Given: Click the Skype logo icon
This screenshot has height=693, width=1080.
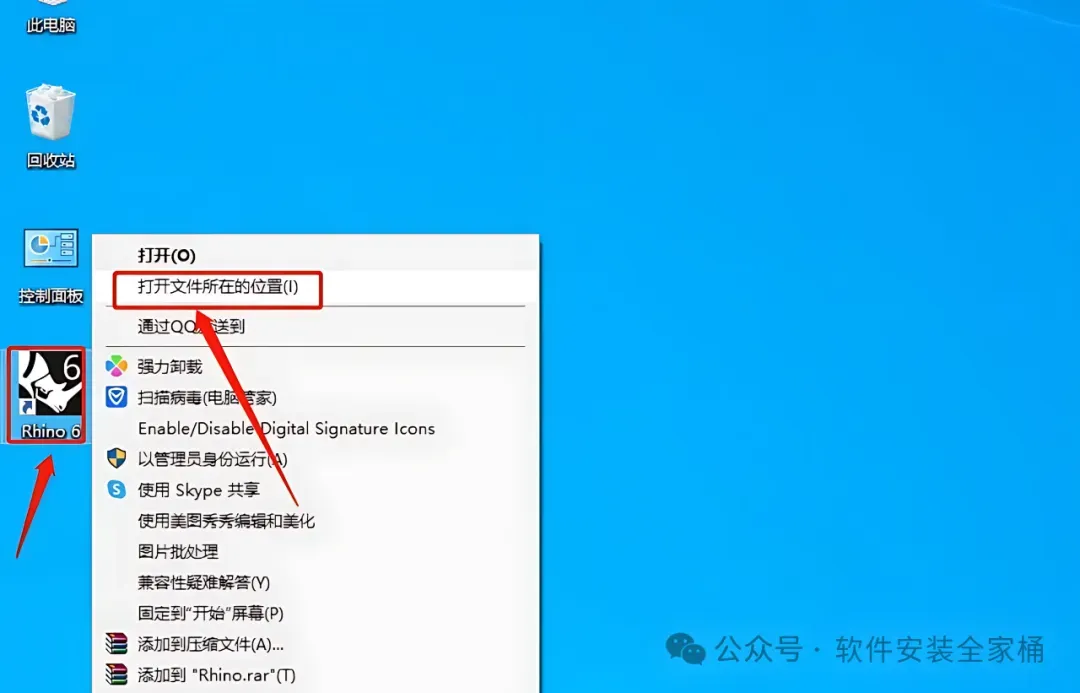Looking at the screenshot, I should (116, 489).
